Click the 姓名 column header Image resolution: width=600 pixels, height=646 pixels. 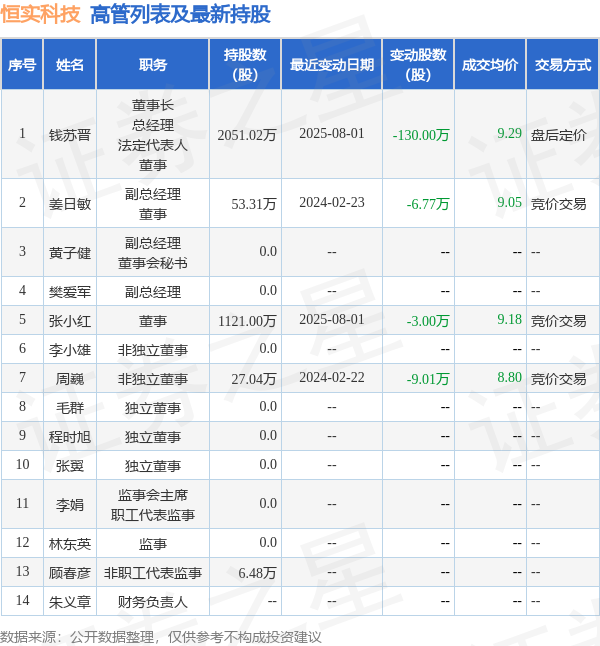[x=70, y=65]
